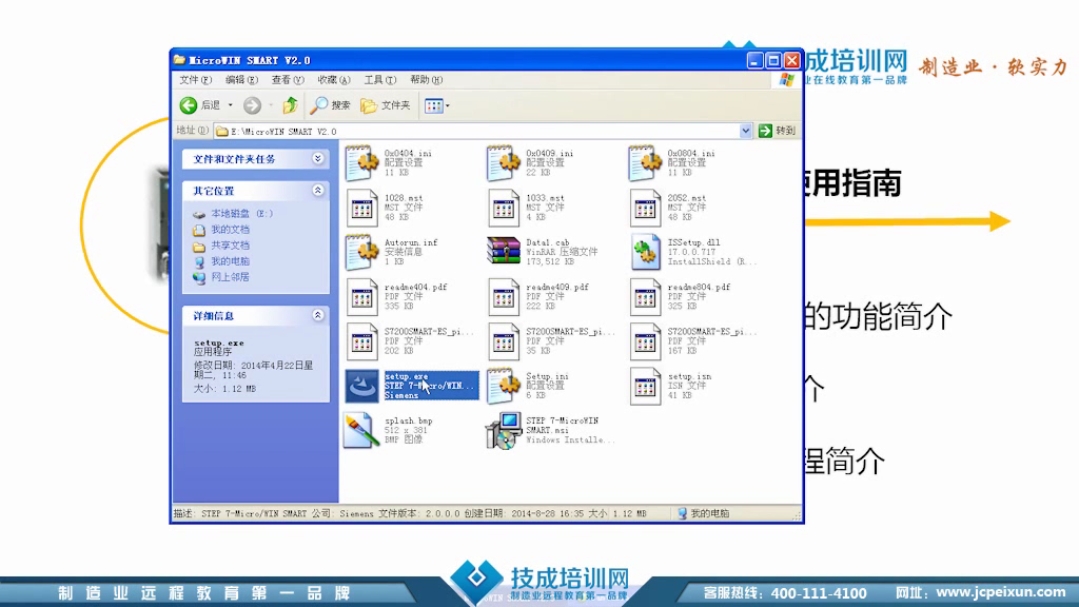The width and height of the screenshot is (1079, 607).
Task: Click the Data1.cab file name
Action: click(548, 243)
